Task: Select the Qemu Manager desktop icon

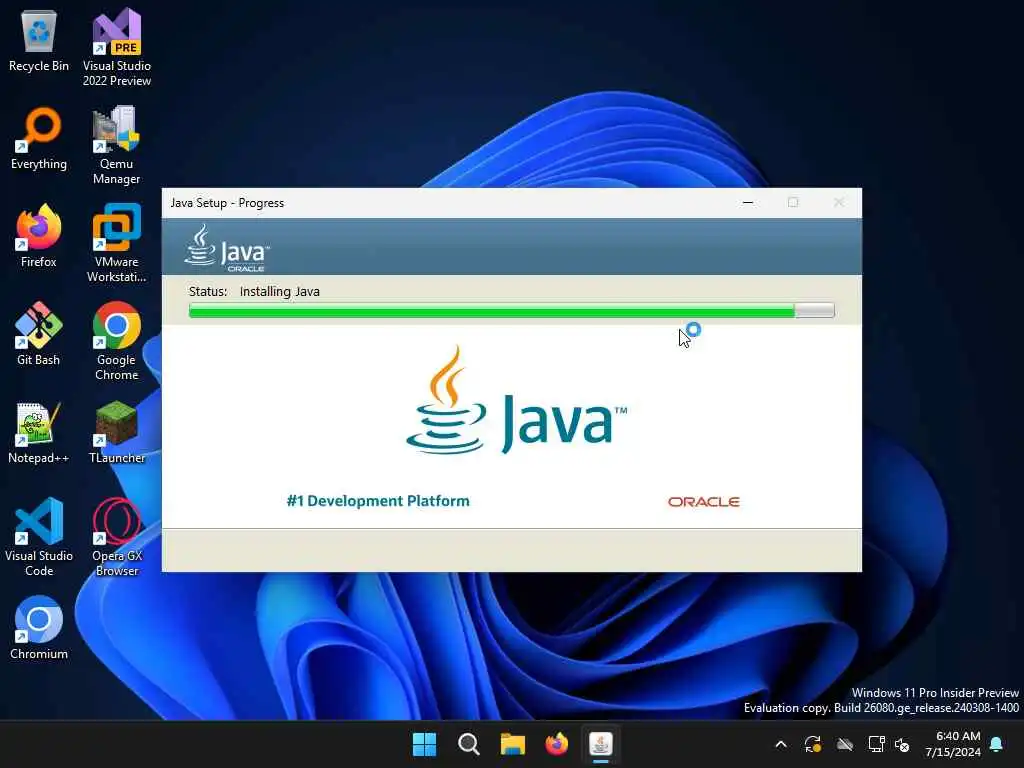Action: (116, 146)
